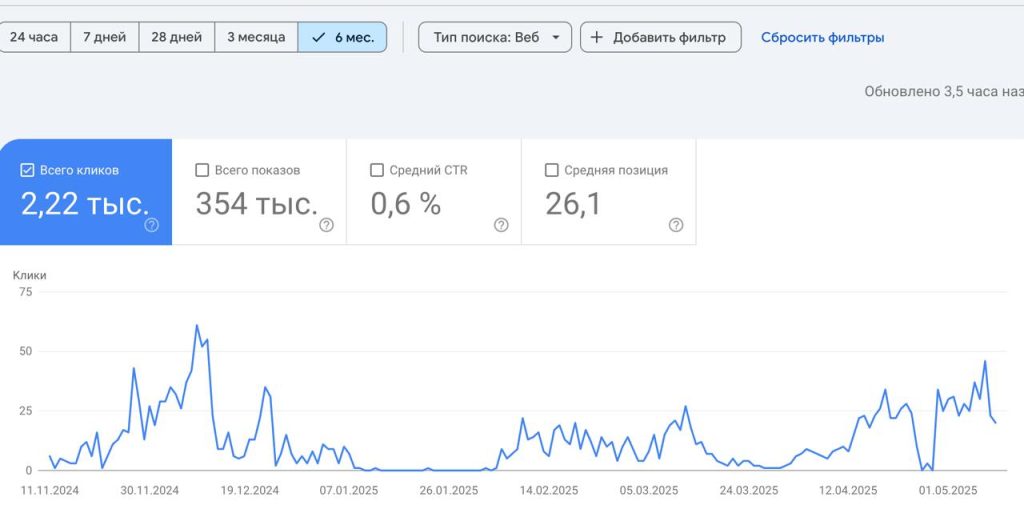Select the 3 месяца date range
This screenshot has width=1024, height=509.
click(256, 37)
